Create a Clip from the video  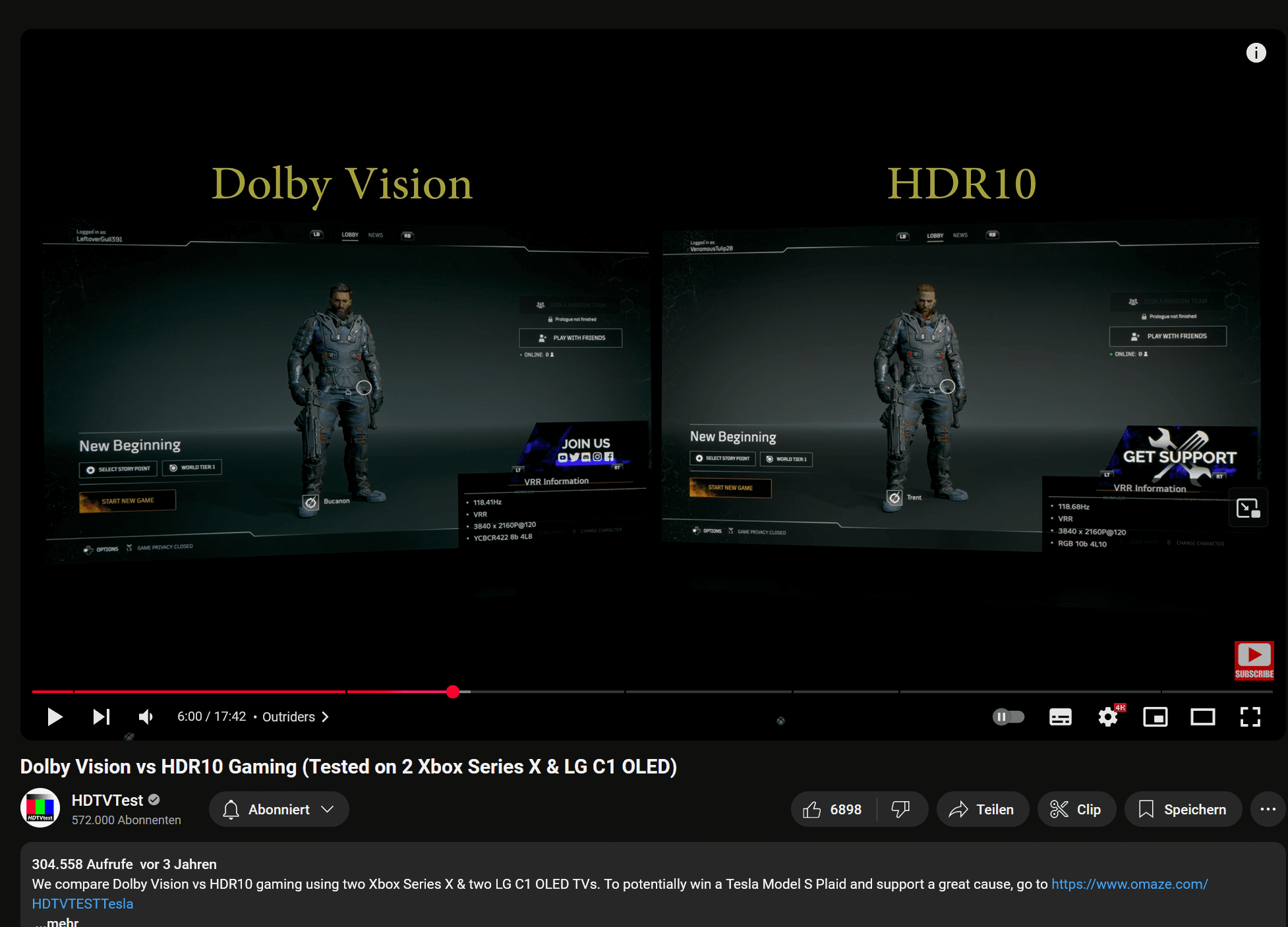tap(1076, 809)
